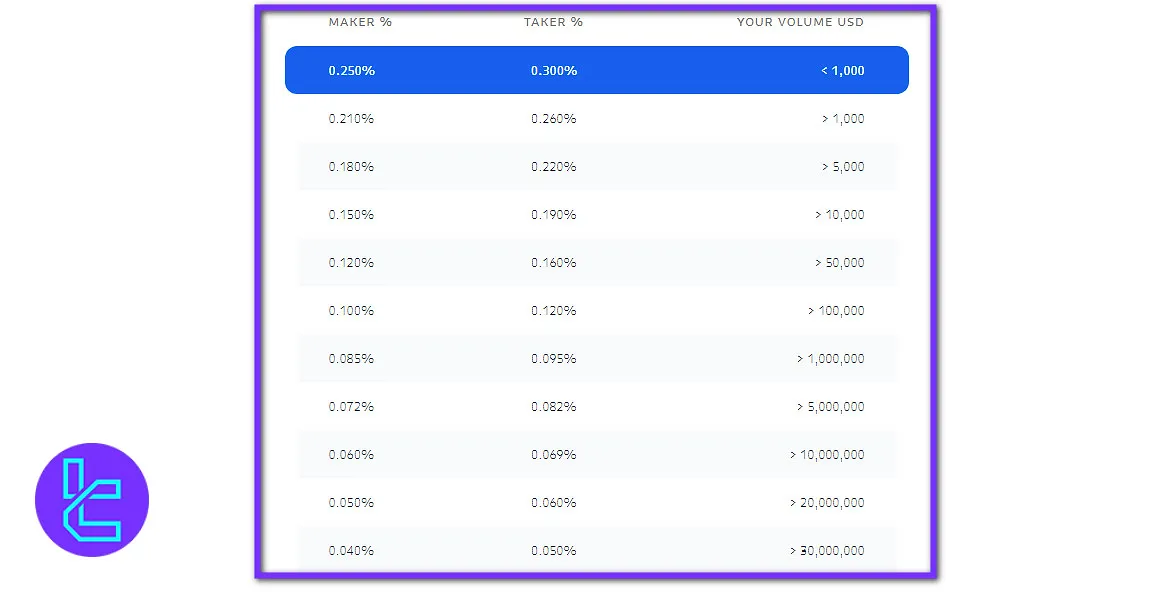The height and width of the screenshot is (592, 1150).
Task: Click the 0.085% maker fee cell
Action: 351,359
